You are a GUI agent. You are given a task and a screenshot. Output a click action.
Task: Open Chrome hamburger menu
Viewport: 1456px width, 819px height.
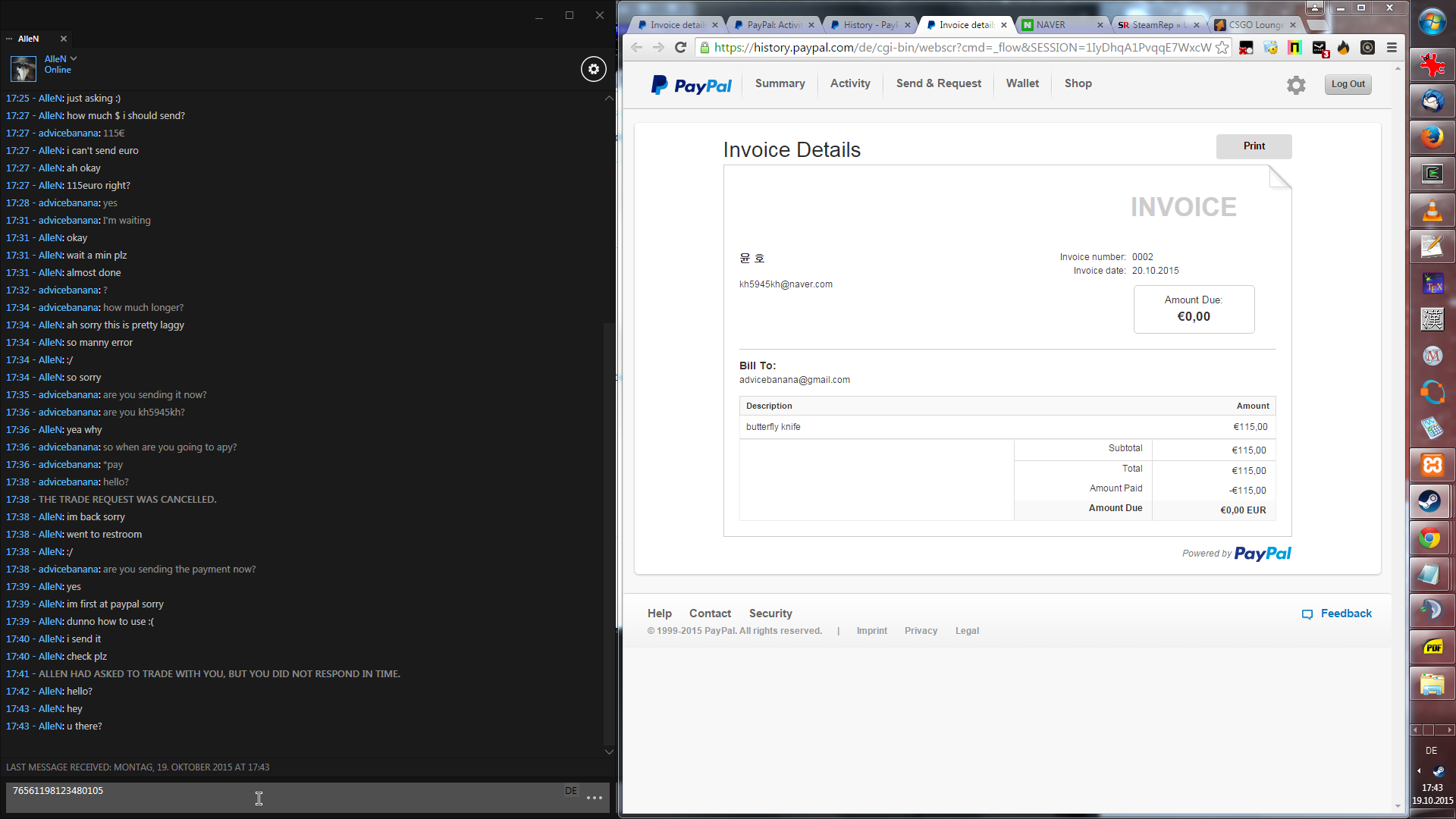1392,48
